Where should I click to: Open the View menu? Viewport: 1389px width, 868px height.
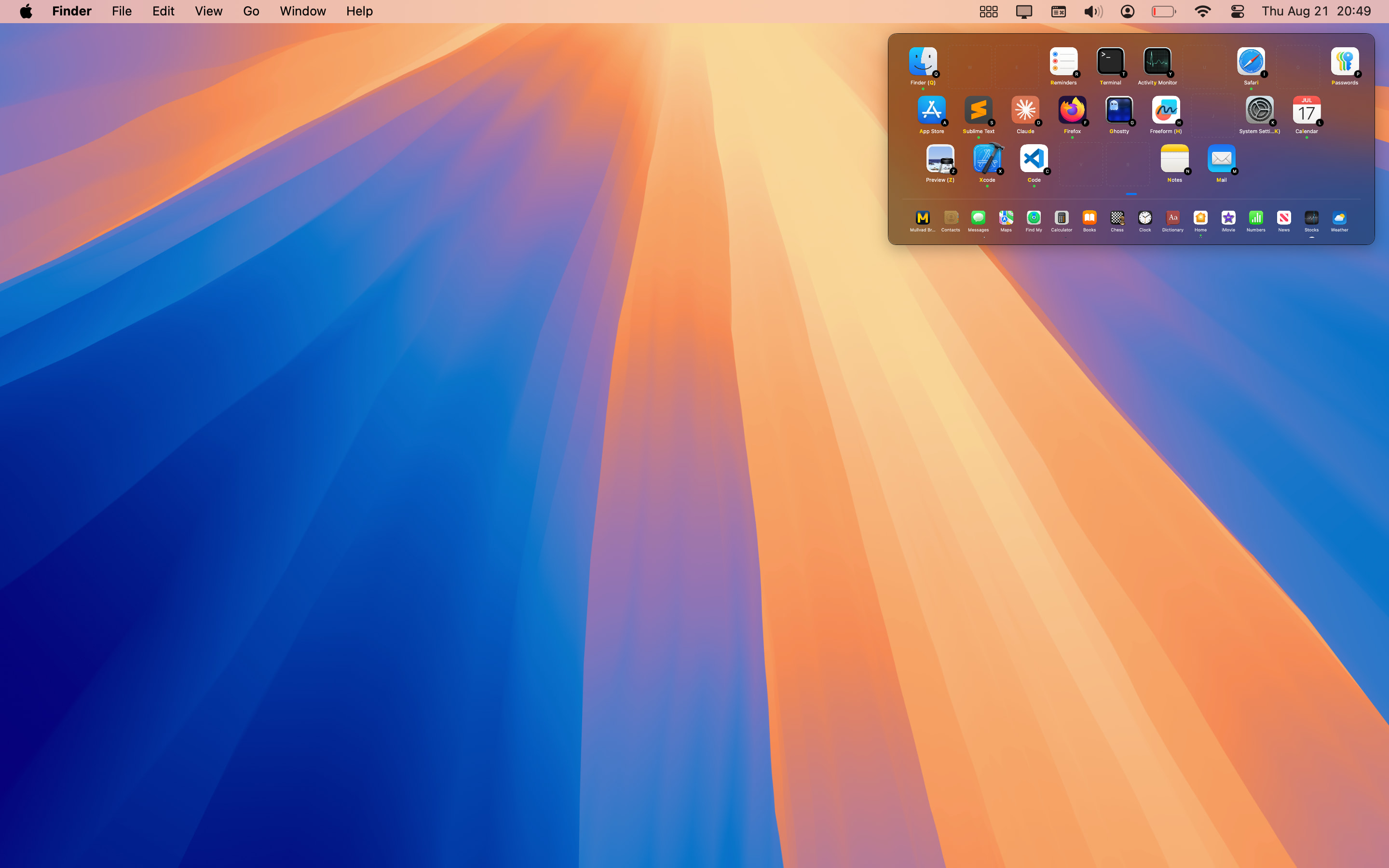point(208,12)
